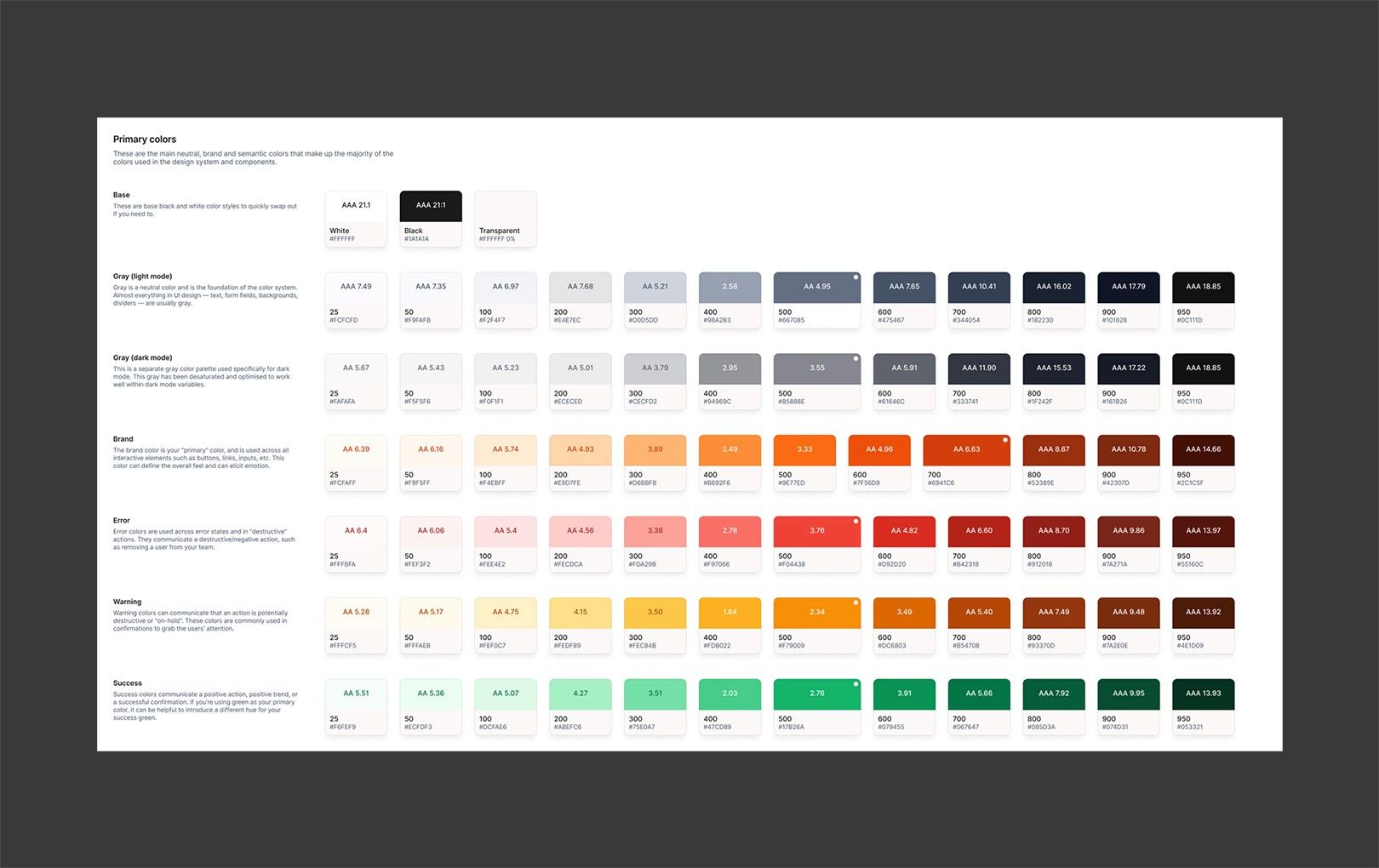Click the "Base" section label
The width and height of the screenshot is (1379, 868).
coord(122,195)
